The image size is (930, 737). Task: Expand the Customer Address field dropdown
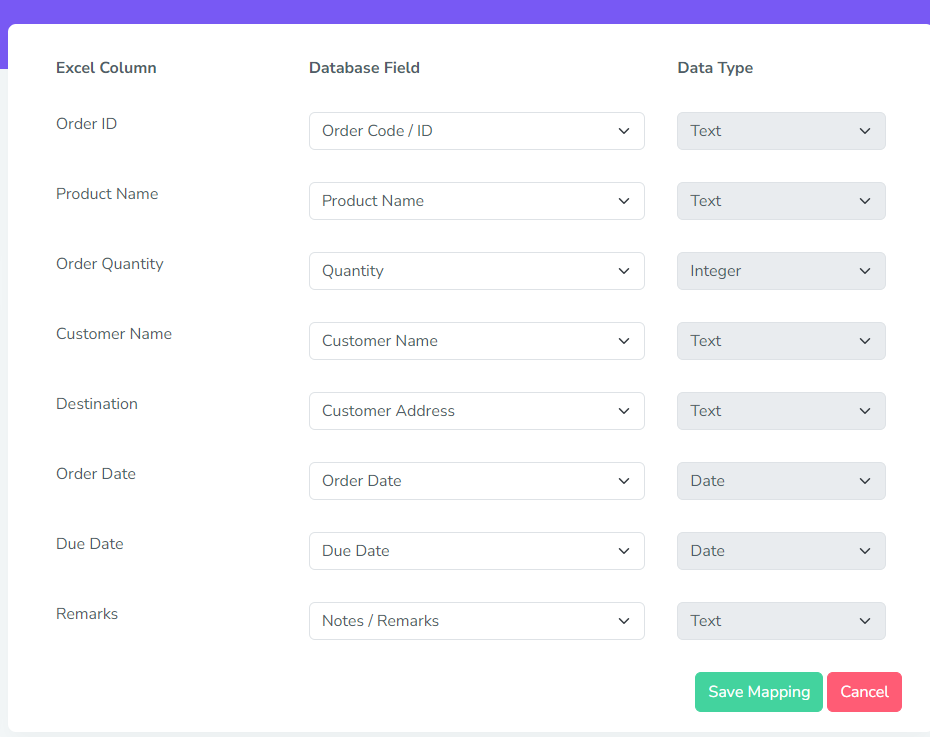click(x=476, y=411)
